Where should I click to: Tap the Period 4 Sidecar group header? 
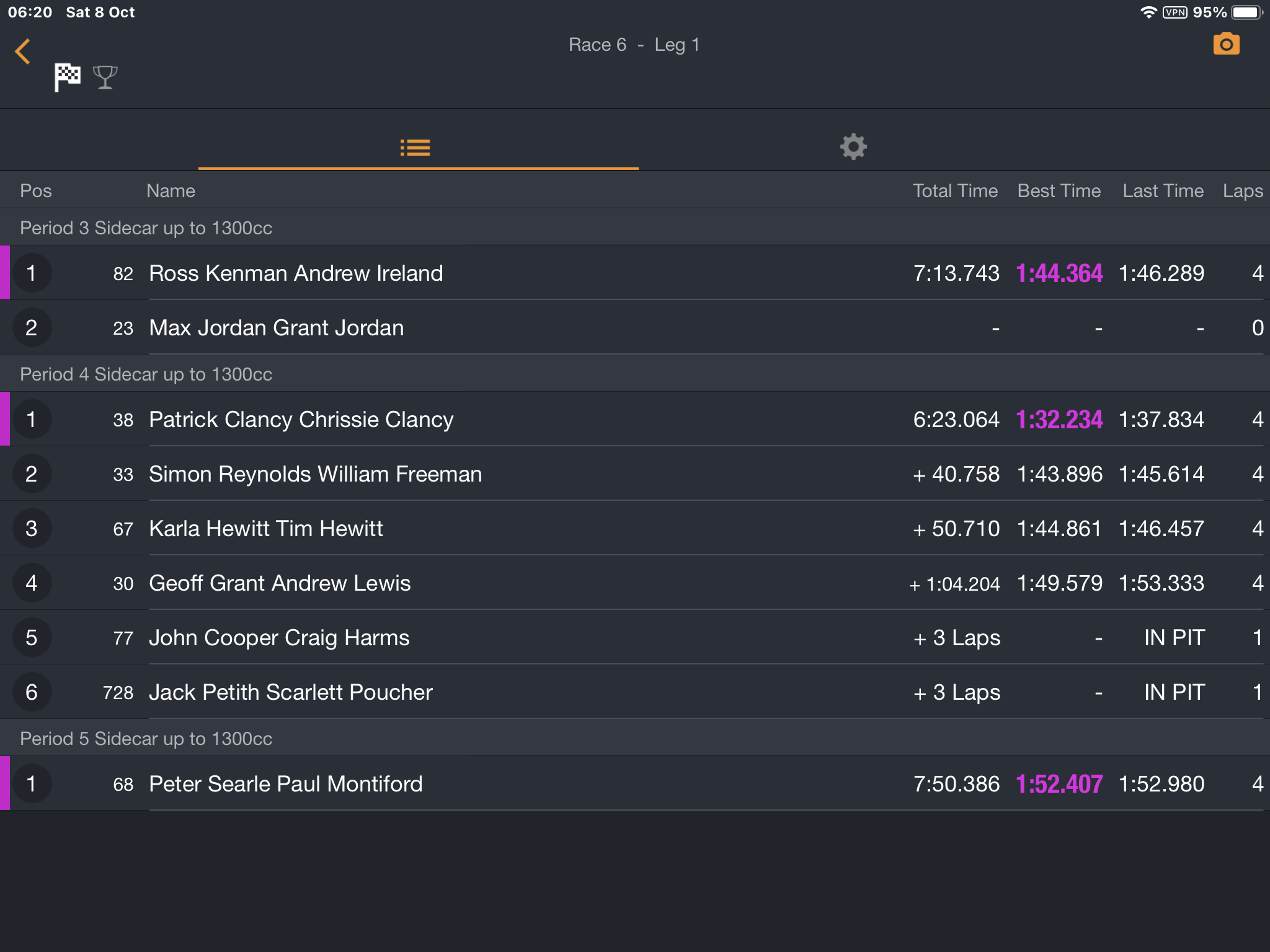point(635,374)
